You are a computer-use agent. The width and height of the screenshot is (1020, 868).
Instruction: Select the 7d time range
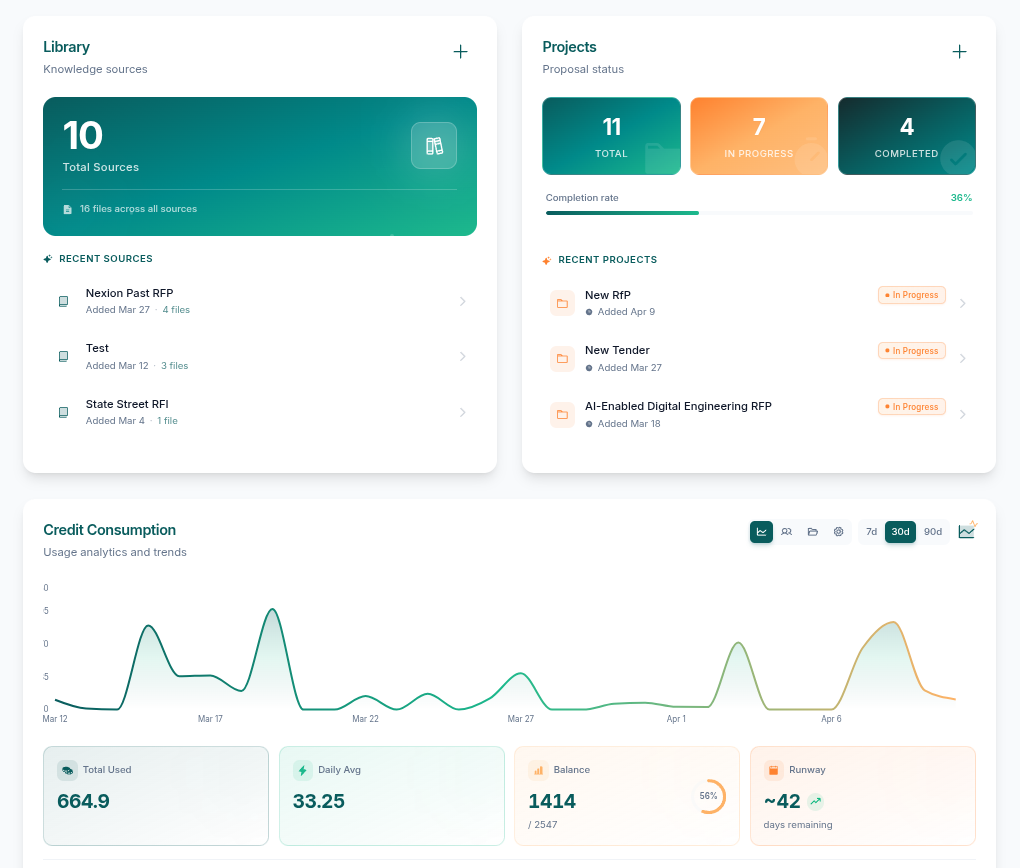click(871, 532)
